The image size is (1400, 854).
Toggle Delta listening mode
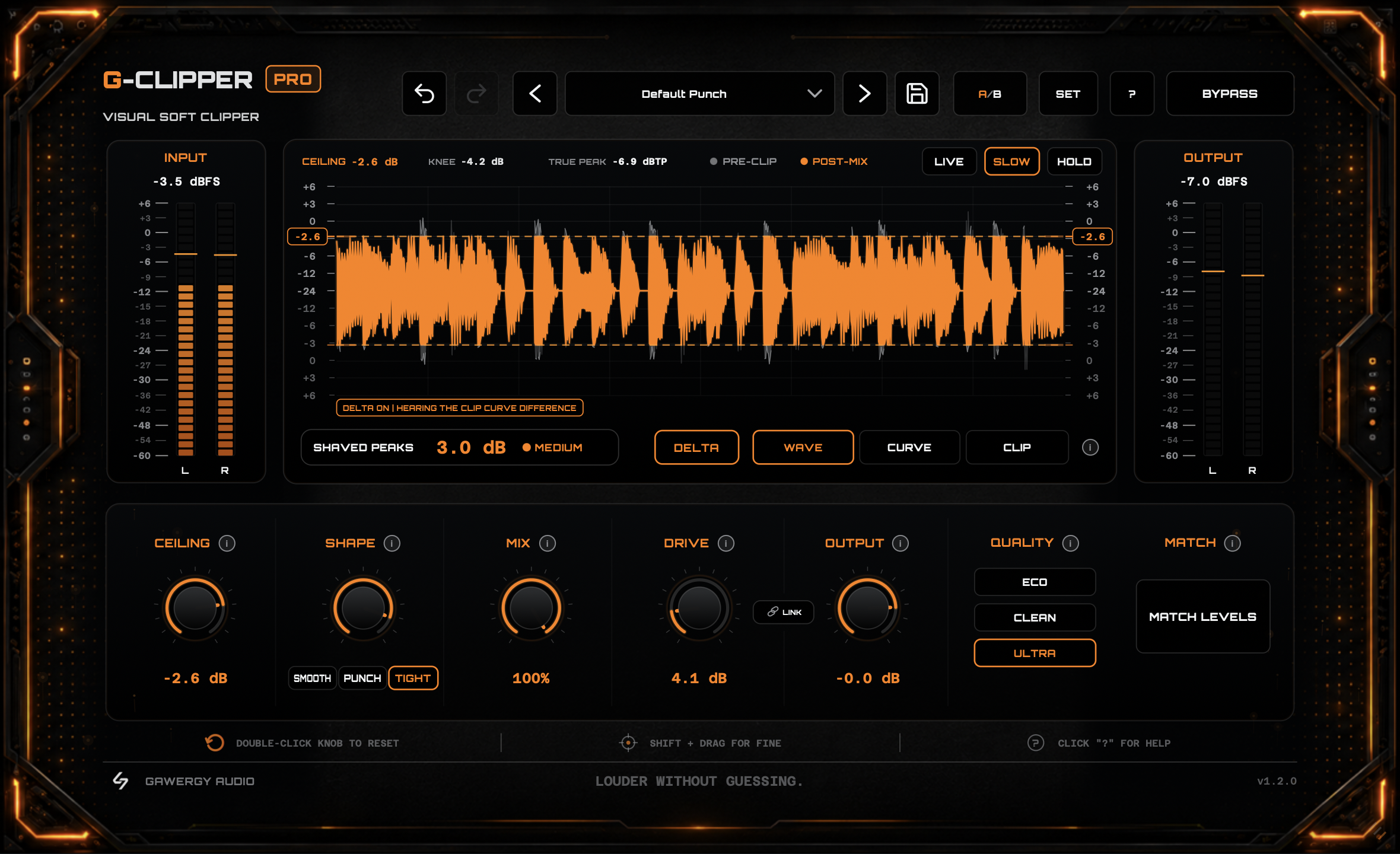pos(696,448)
